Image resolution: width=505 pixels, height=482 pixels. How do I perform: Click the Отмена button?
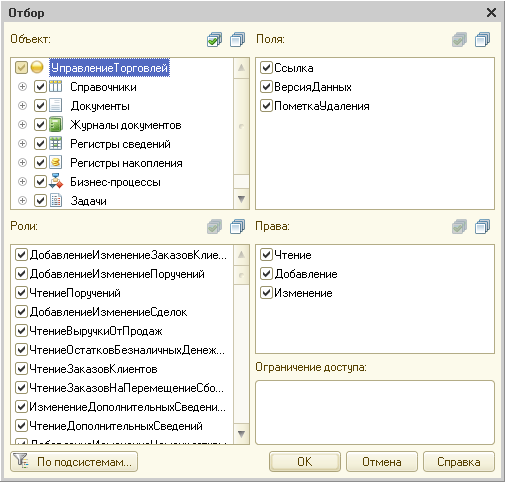click(x=382, y=462)
